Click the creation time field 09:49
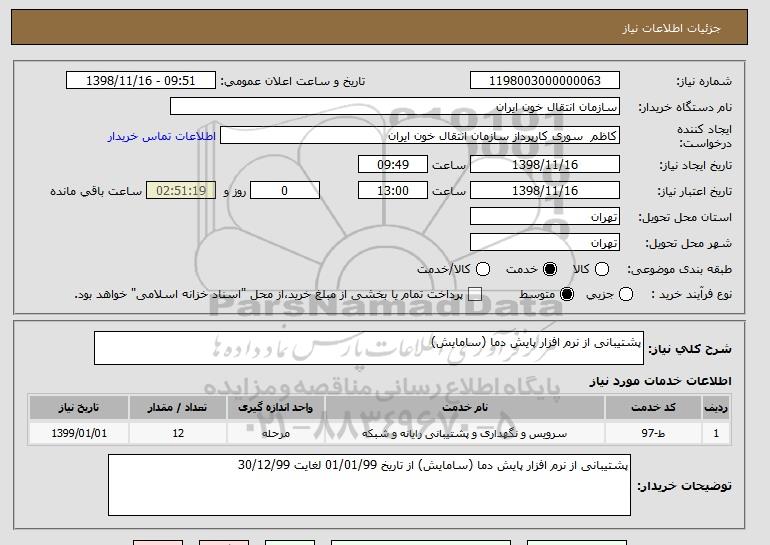The height and width of the screenshot is (545, 770). coord(393,164)
